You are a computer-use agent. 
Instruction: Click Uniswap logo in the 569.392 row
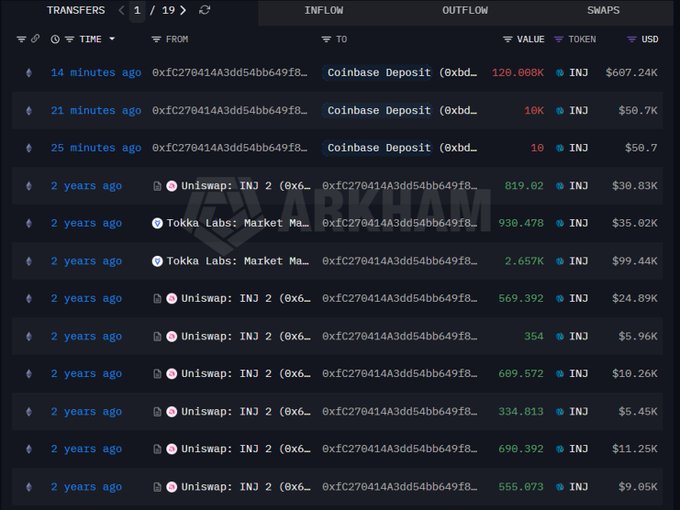[x=172, y=298]
